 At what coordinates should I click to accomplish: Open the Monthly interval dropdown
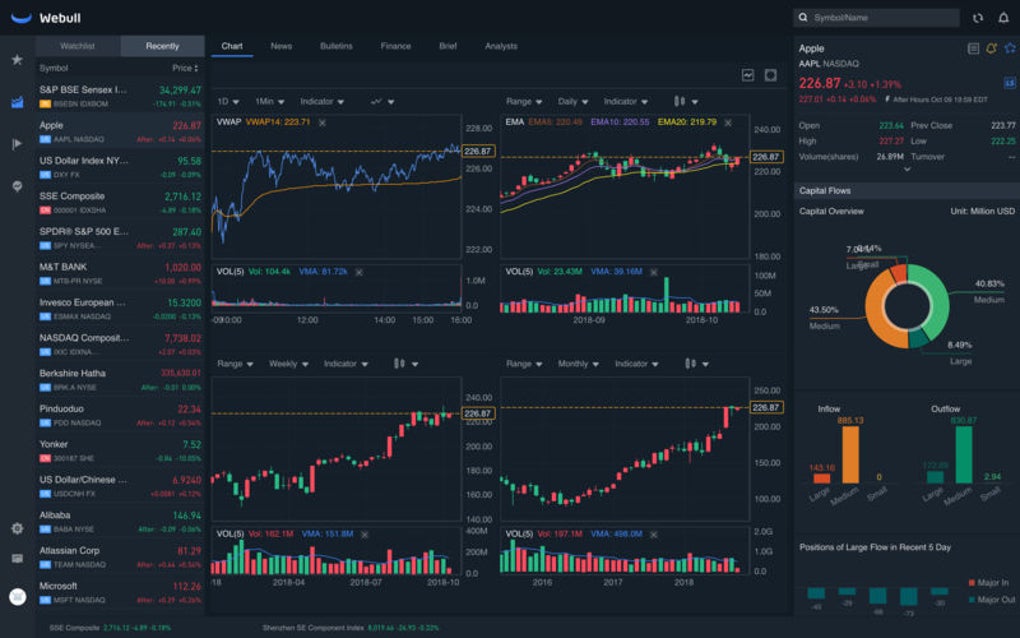[578, 364]
